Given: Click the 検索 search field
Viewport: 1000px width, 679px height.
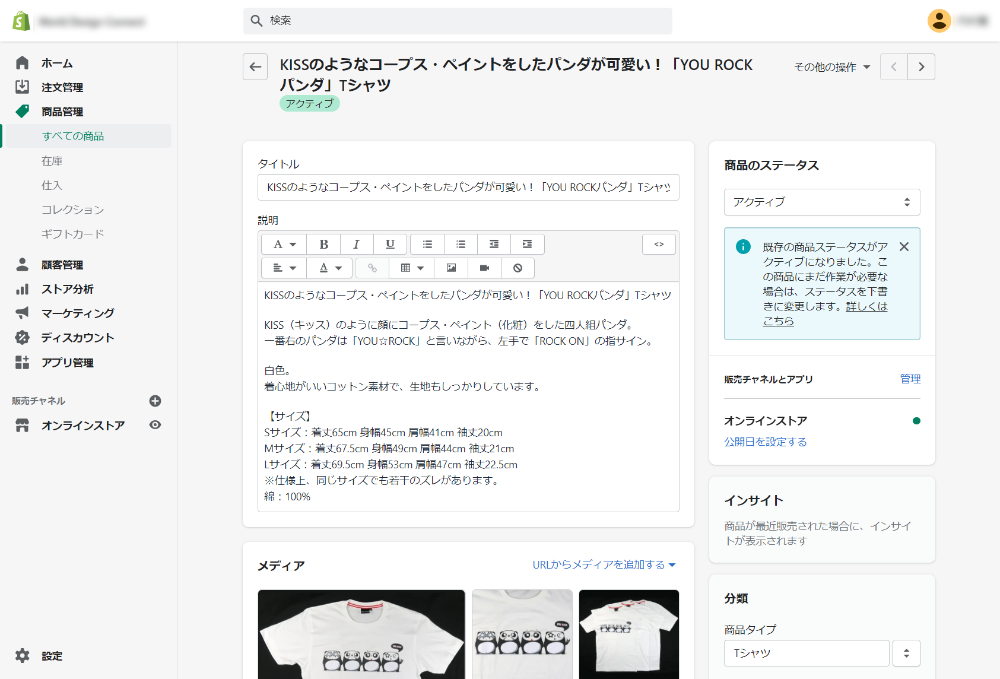Looking at the screenshot, I should [x=457, y=21].
